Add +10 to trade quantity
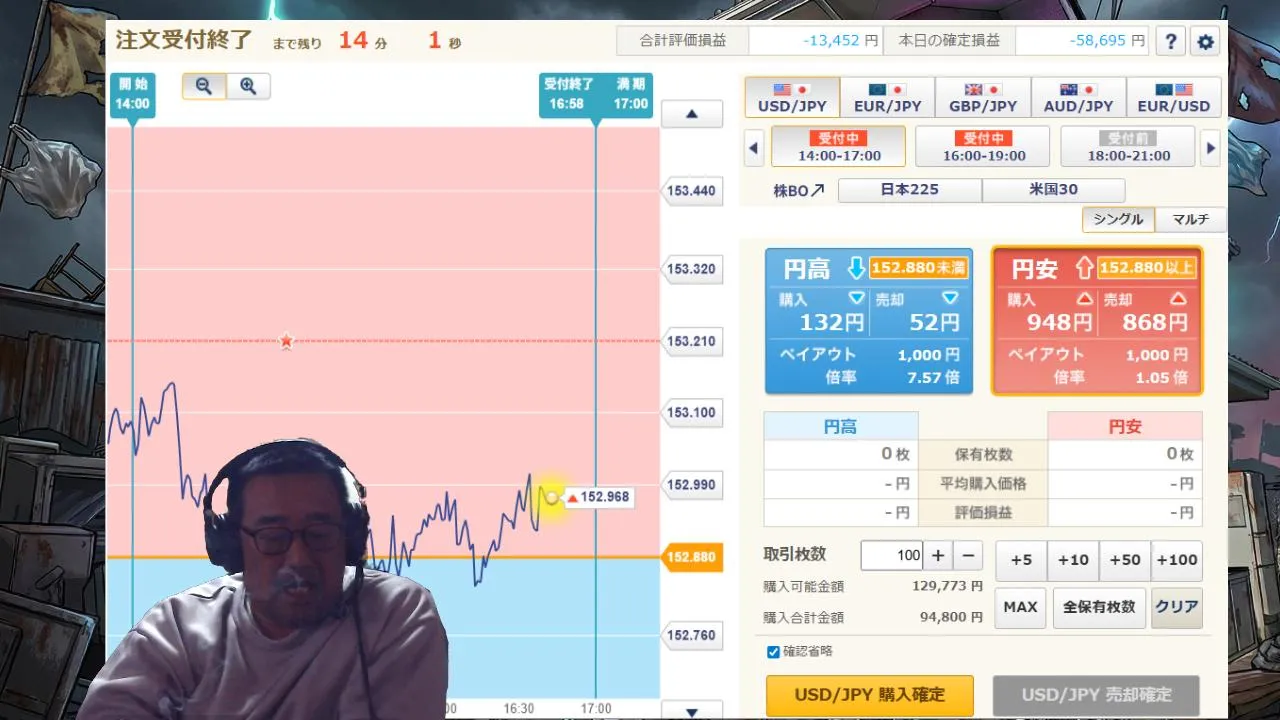 click(x=1073, y=560)
